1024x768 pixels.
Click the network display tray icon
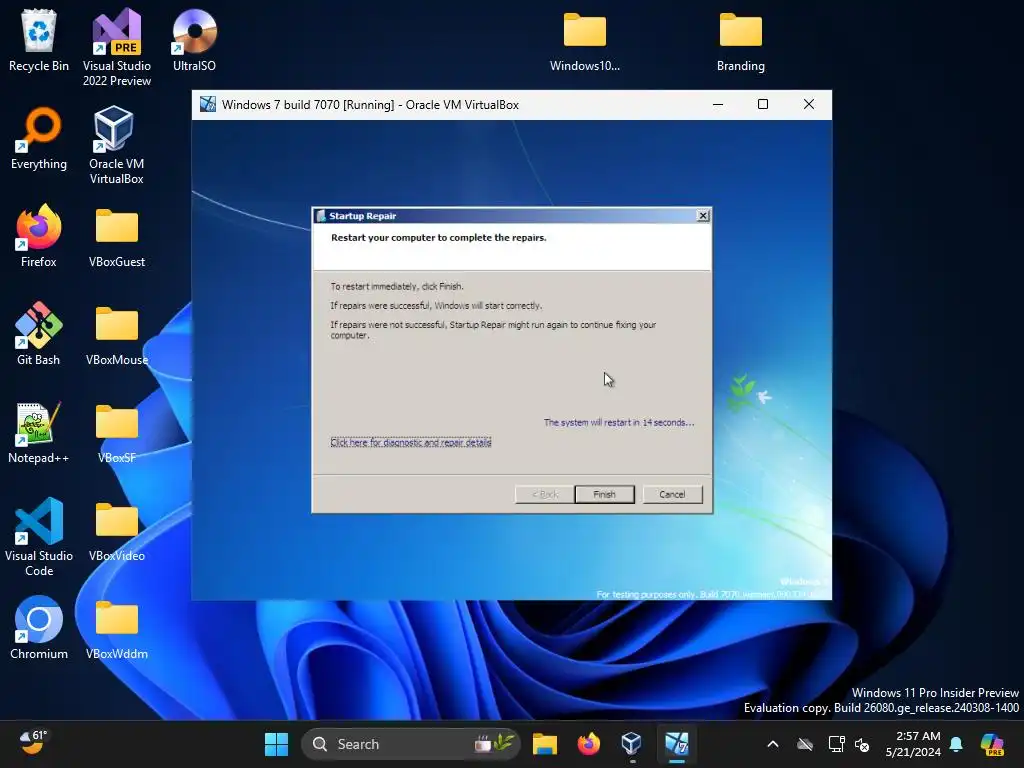pyautogui.click(x=836, y=744)
